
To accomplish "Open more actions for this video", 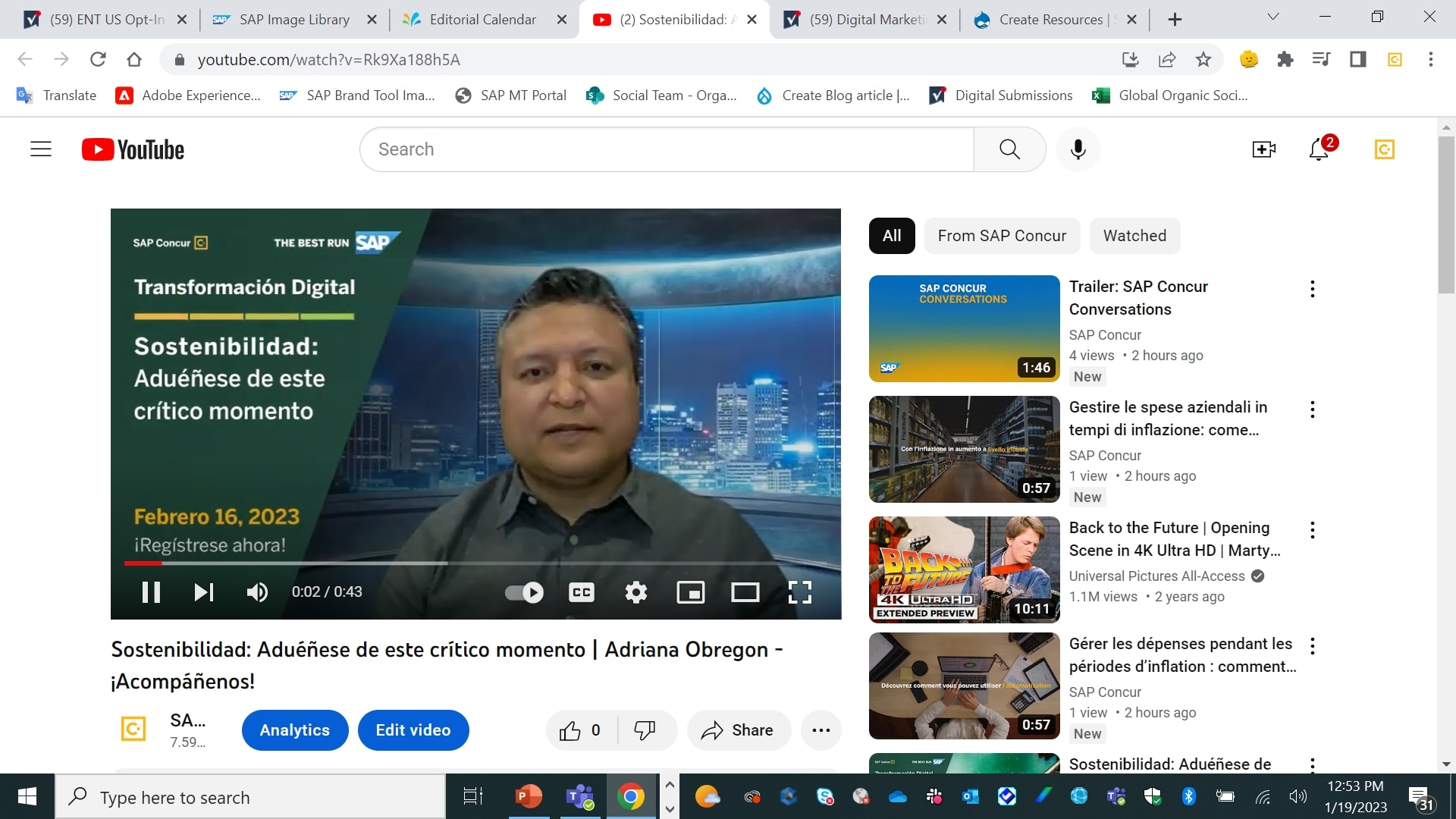I will pos(821,730).
